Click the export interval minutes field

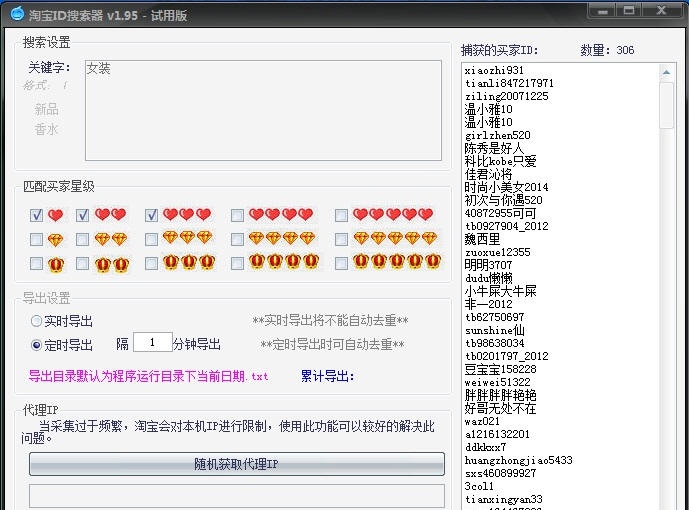click(152, 343)
